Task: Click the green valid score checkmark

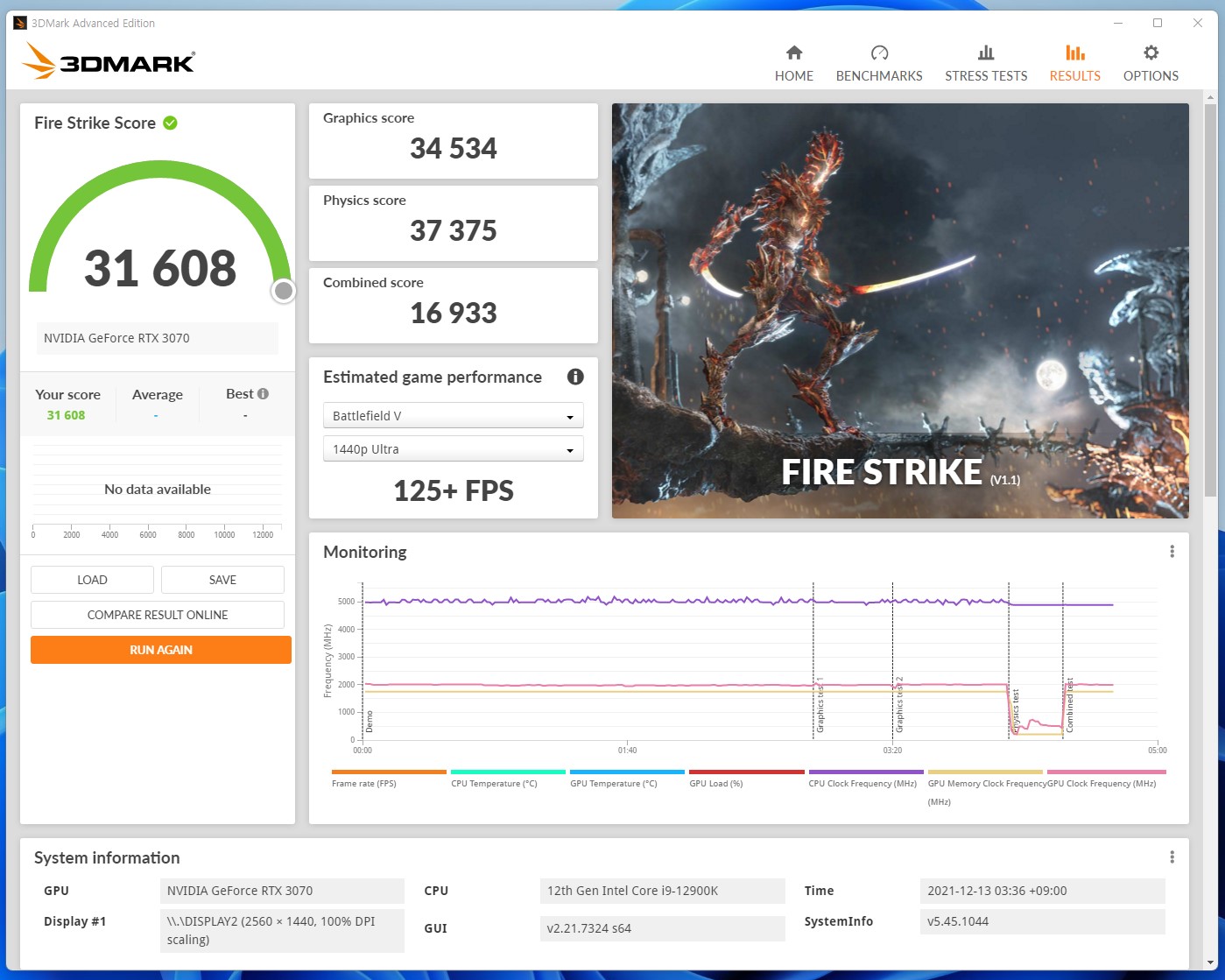Action: pos(171,123)
